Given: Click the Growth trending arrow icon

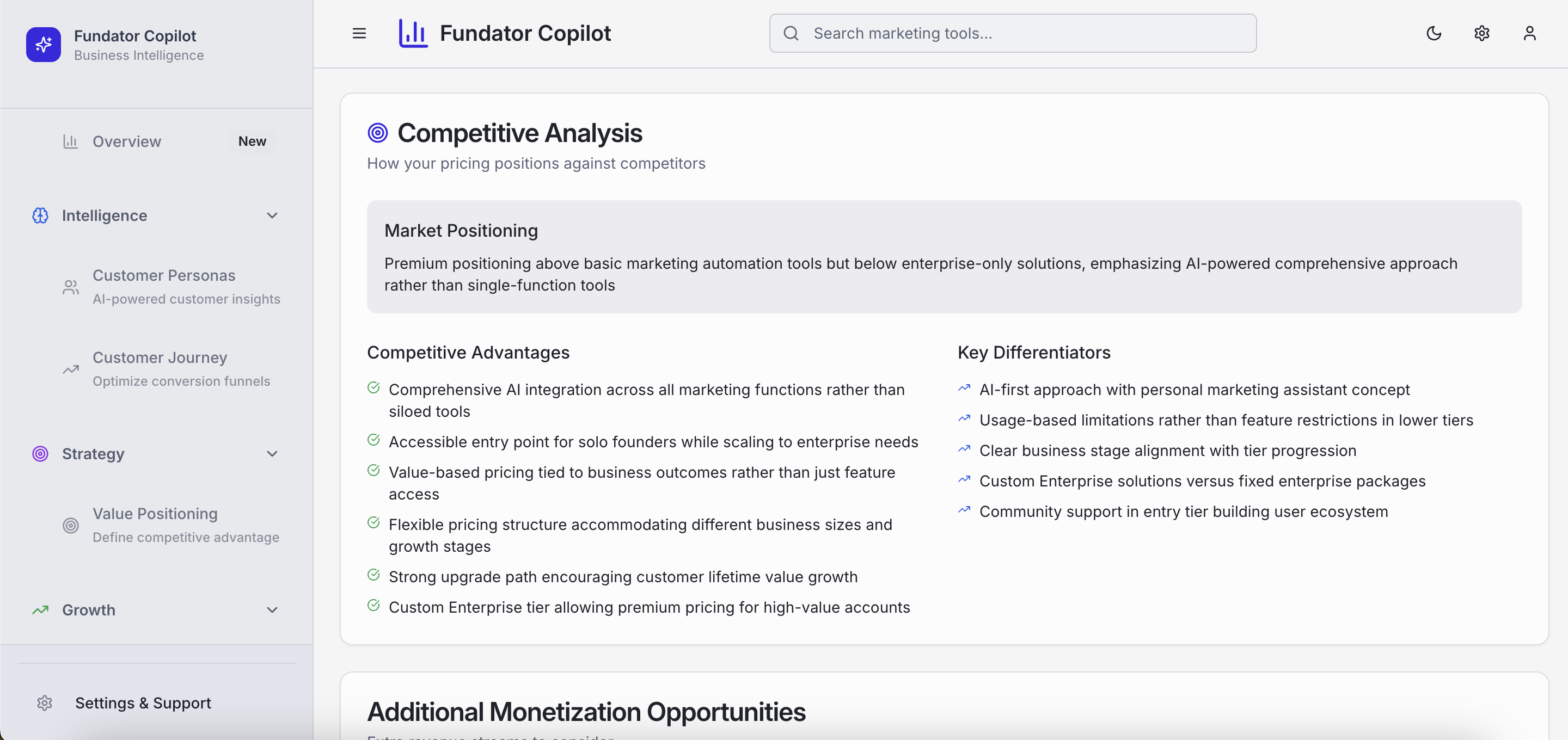Looking at the screenshot, I should coord(40,610).
